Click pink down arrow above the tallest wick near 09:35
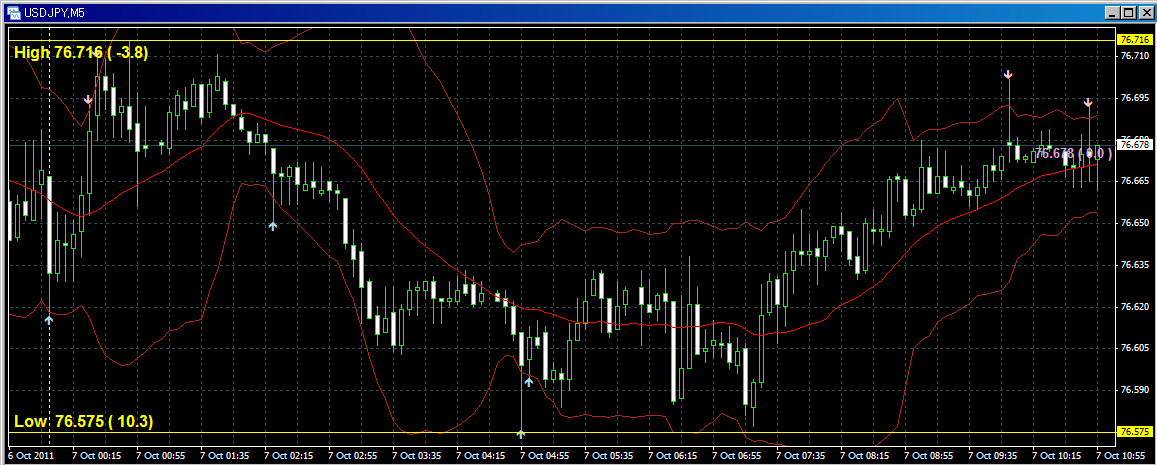Viewport: 1157px width, 465px height. click(x=1008, y=75)
